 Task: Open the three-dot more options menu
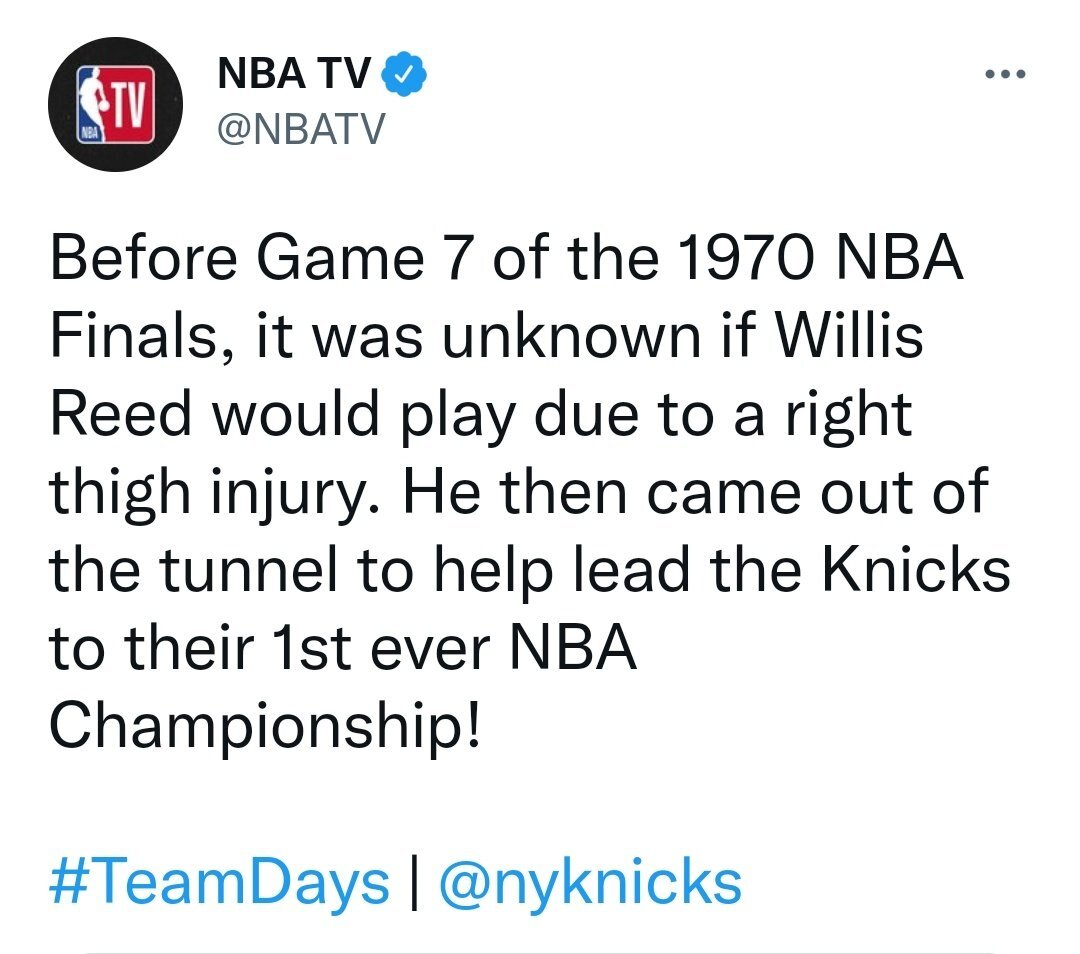(1006, 74)
